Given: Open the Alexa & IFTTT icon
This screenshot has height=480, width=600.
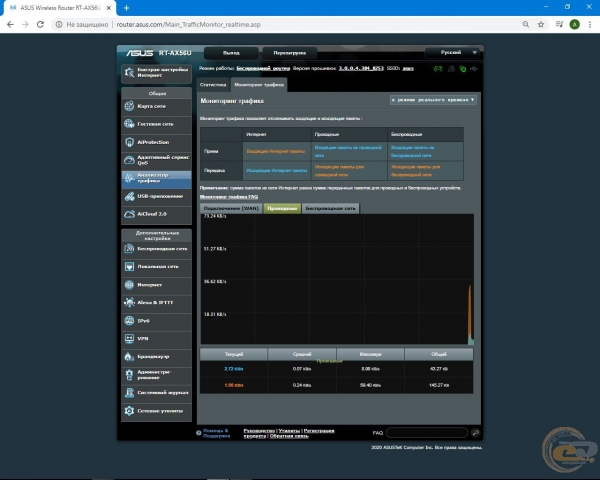Looking at the screenshot, I should (x=129, y=302).
